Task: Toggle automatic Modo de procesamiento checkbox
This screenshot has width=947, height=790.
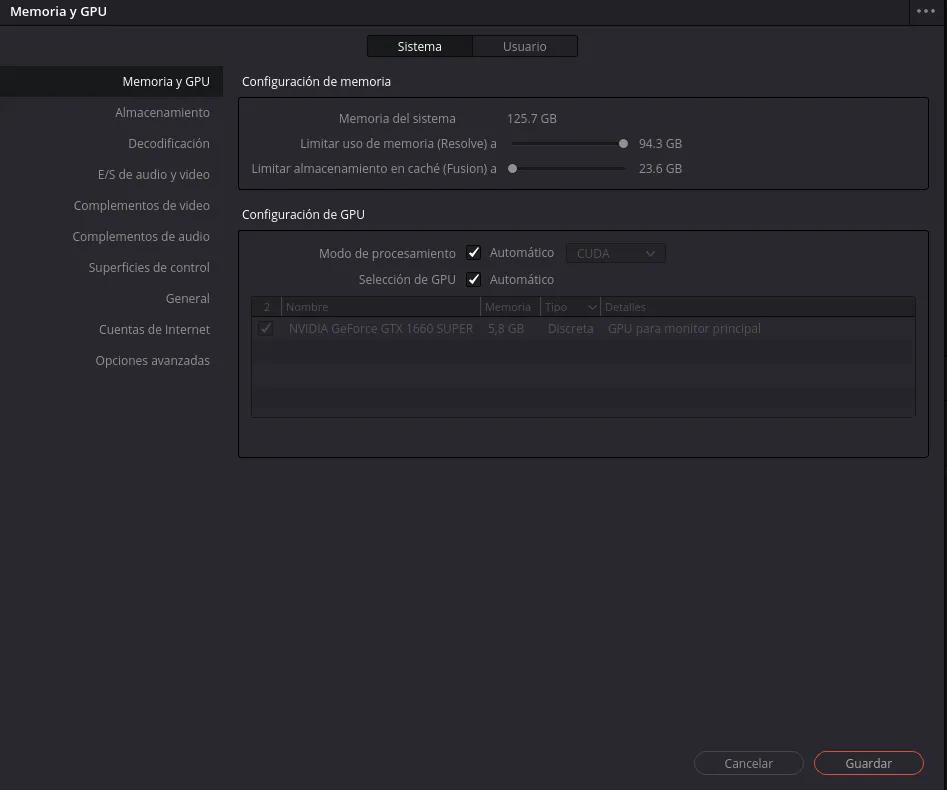Action: (x=474, y=254)
